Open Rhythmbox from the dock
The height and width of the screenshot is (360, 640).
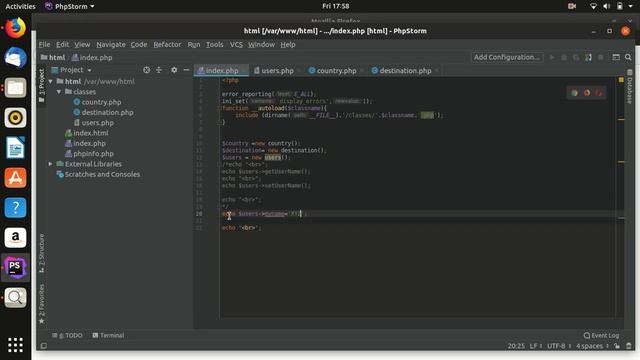coord(16,118)
